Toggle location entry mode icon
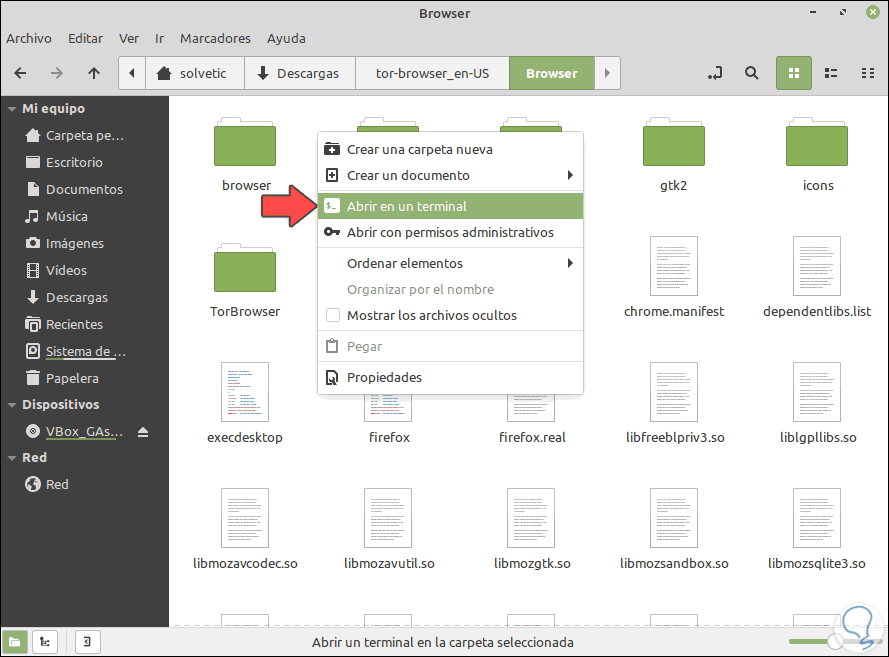This screenshot has width=889, height=657. tap(715, 73)
